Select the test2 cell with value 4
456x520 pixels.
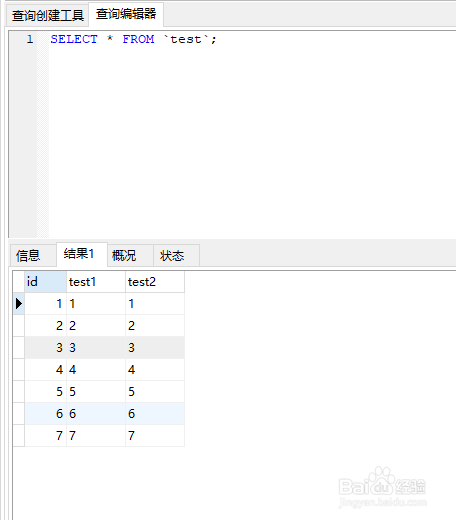click(x=155, y=370)
